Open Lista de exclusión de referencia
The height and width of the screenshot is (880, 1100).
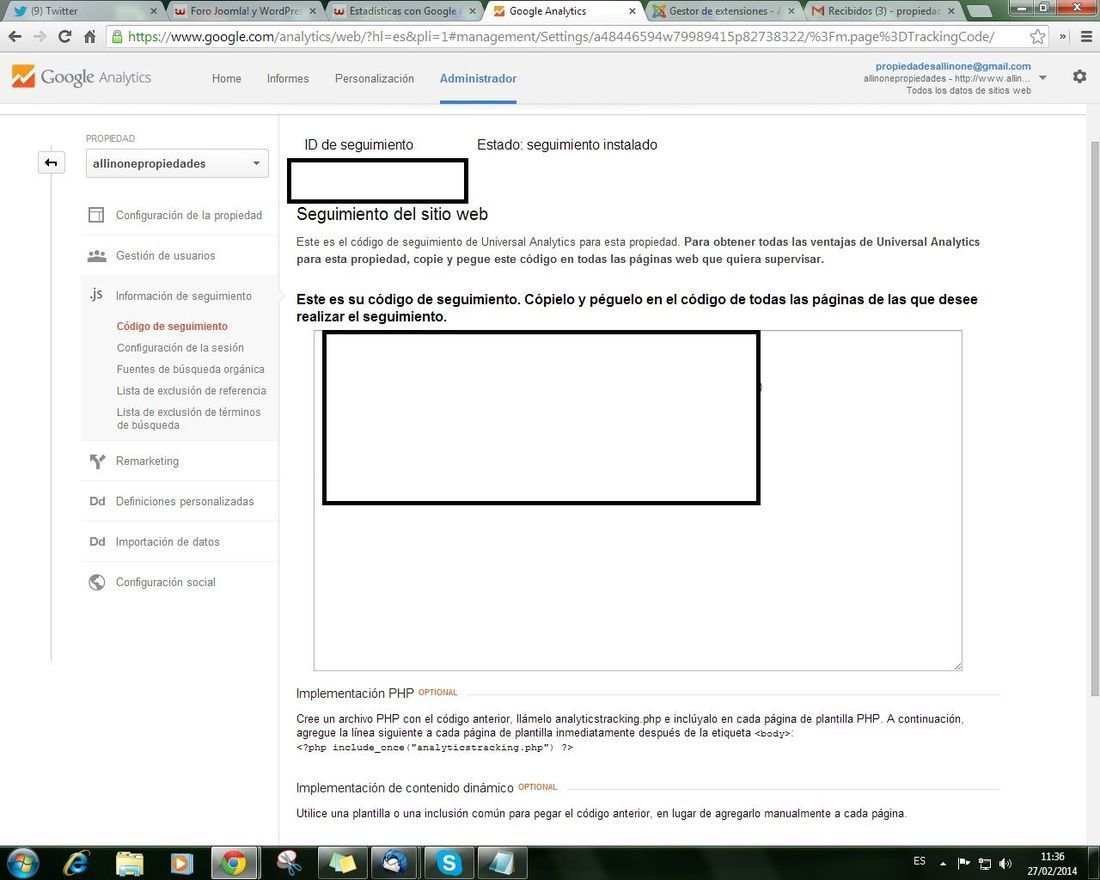pyautogui.click(x=192, y=390)
